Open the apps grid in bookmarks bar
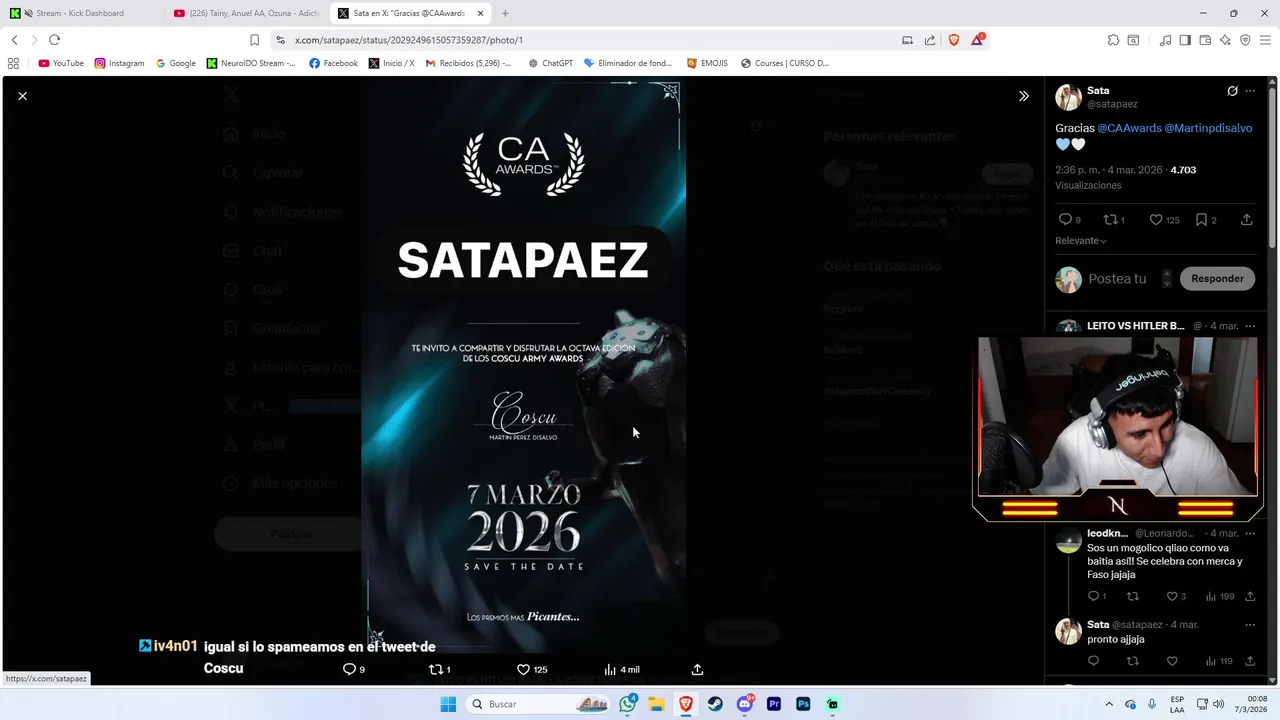The height and width of the screenshot is (720, 1280). tap(13, 63)
